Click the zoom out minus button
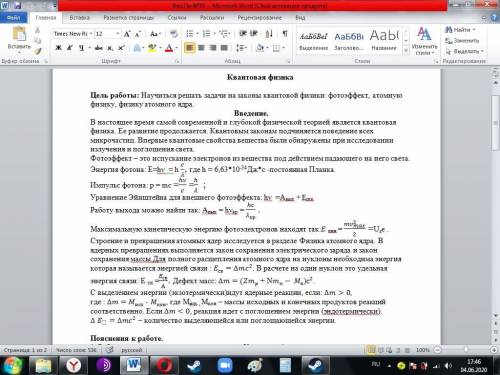The image size is (500, 375). [438, 350]
